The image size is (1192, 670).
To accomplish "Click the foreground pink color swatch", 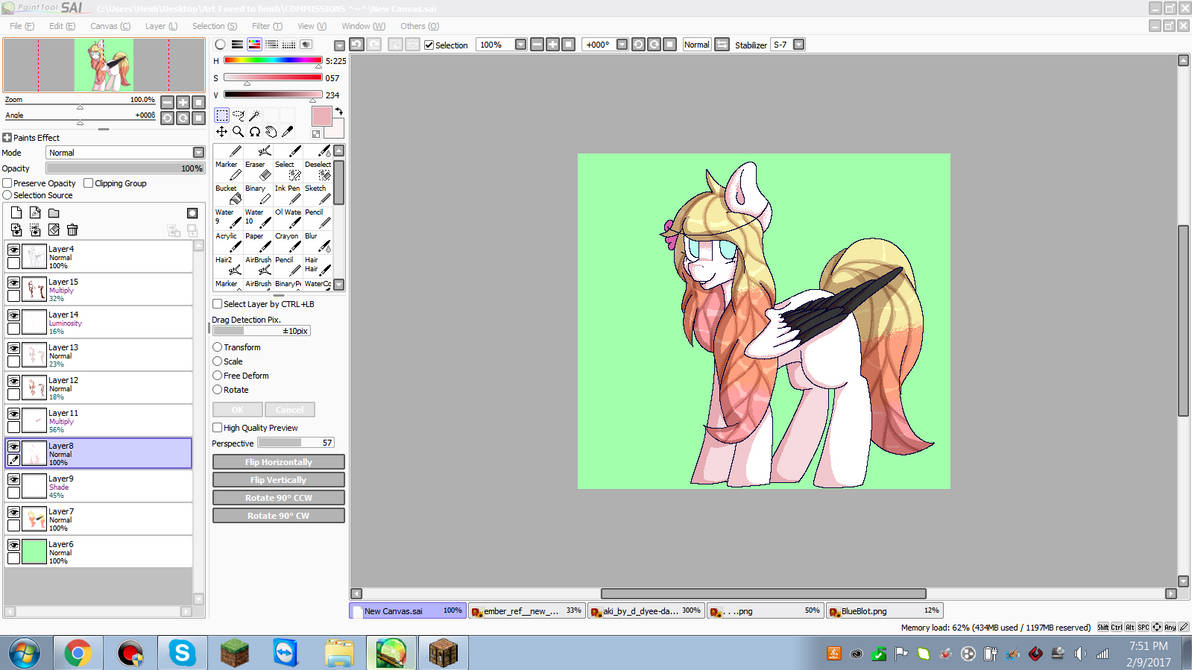I will tap(321, 116).
